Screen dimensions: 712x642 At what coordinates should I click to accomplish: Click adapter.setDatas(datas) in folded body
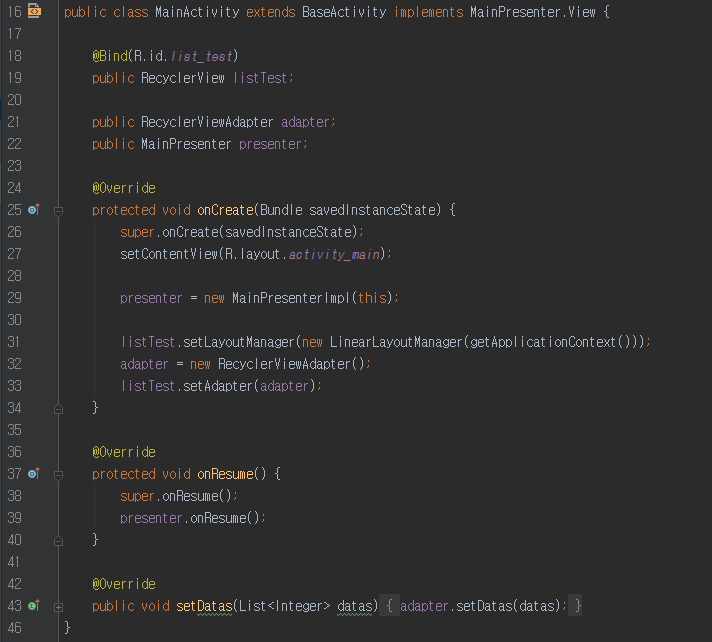point(480,606)
